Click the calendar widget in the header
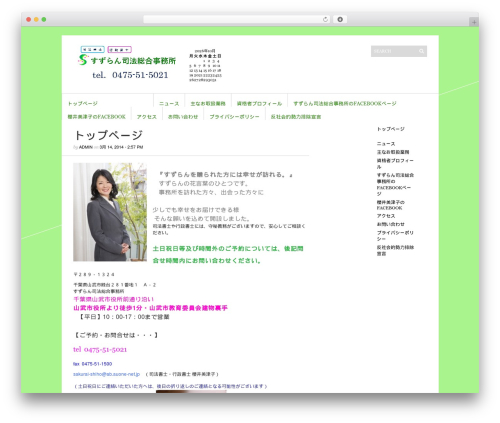This screenshot has height=423, width=500. pos(205,65)
